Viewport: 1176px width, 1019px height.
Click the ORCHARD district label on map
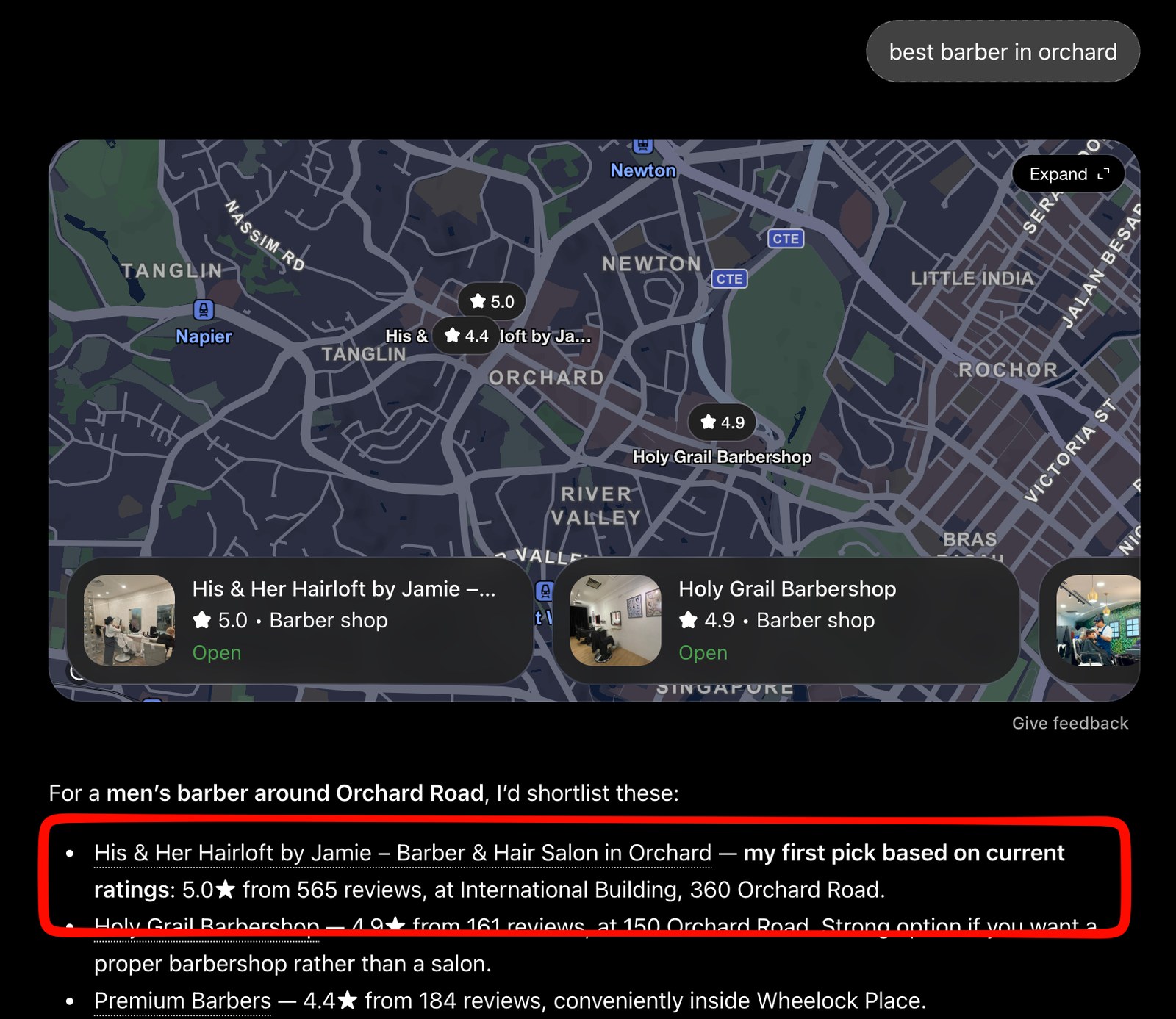coord(546,378)
